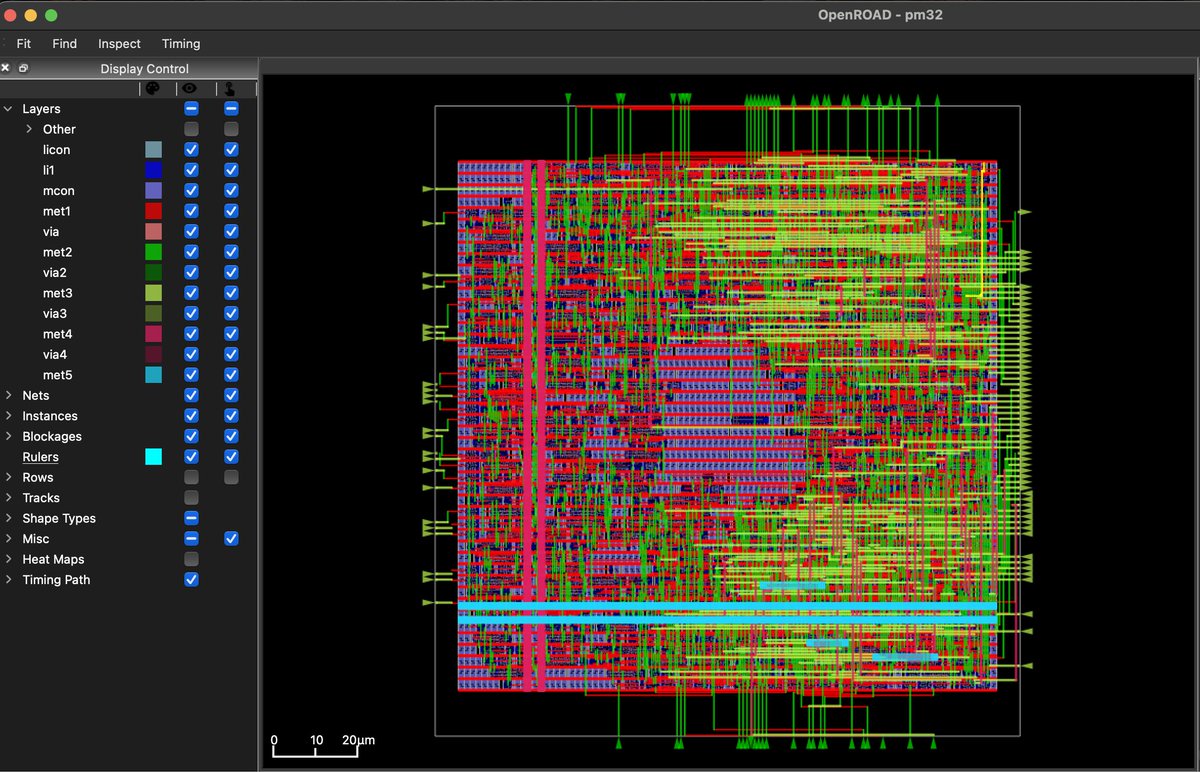Expand the Instances group

click(9, 416)
